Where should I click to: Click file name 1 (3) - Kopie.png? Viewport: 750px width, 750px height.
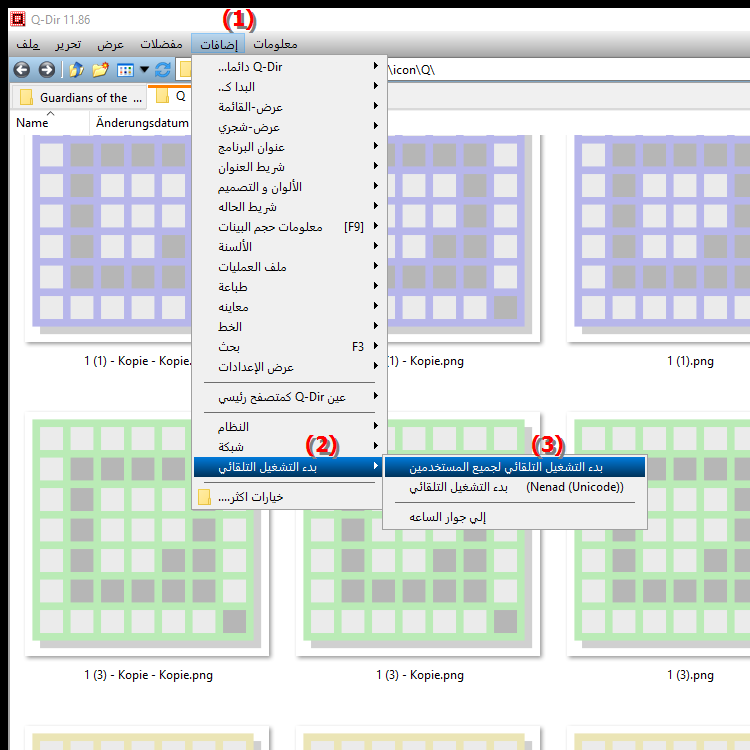point(419,675)
